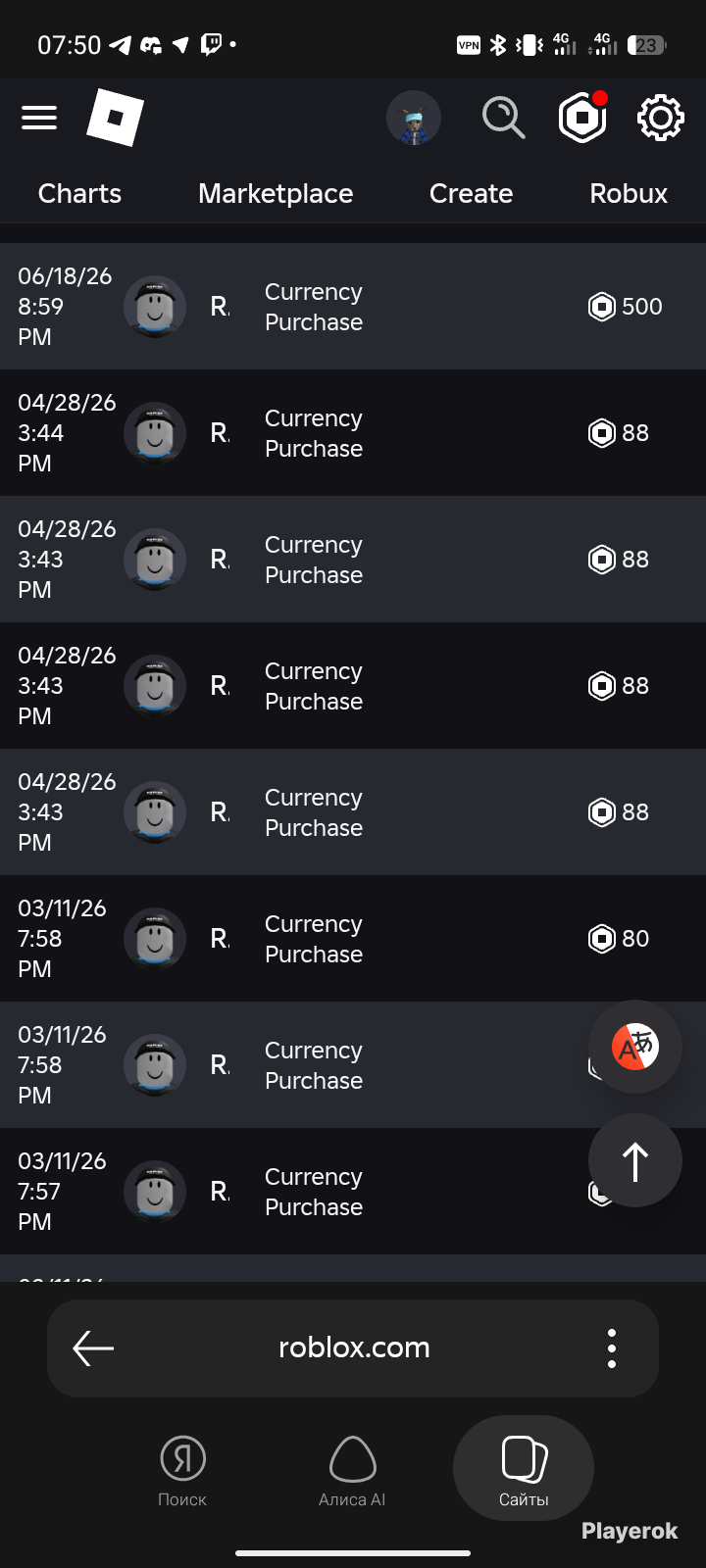Open the Robux balance icon with red dot
This screenshot has width=706, height=1568.
[x=582, y=119]
